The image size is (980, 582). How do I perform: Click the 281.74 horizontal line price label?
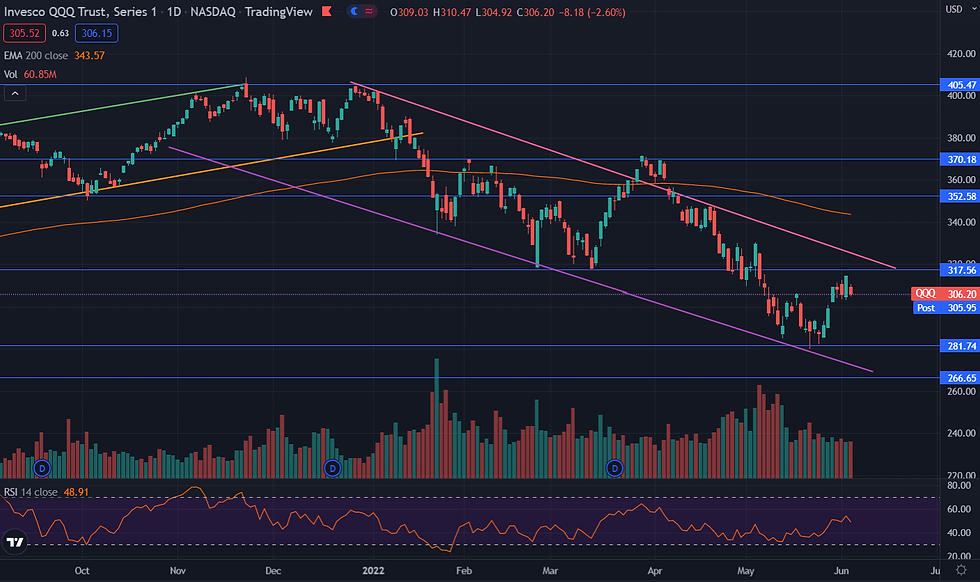(959, 346)
